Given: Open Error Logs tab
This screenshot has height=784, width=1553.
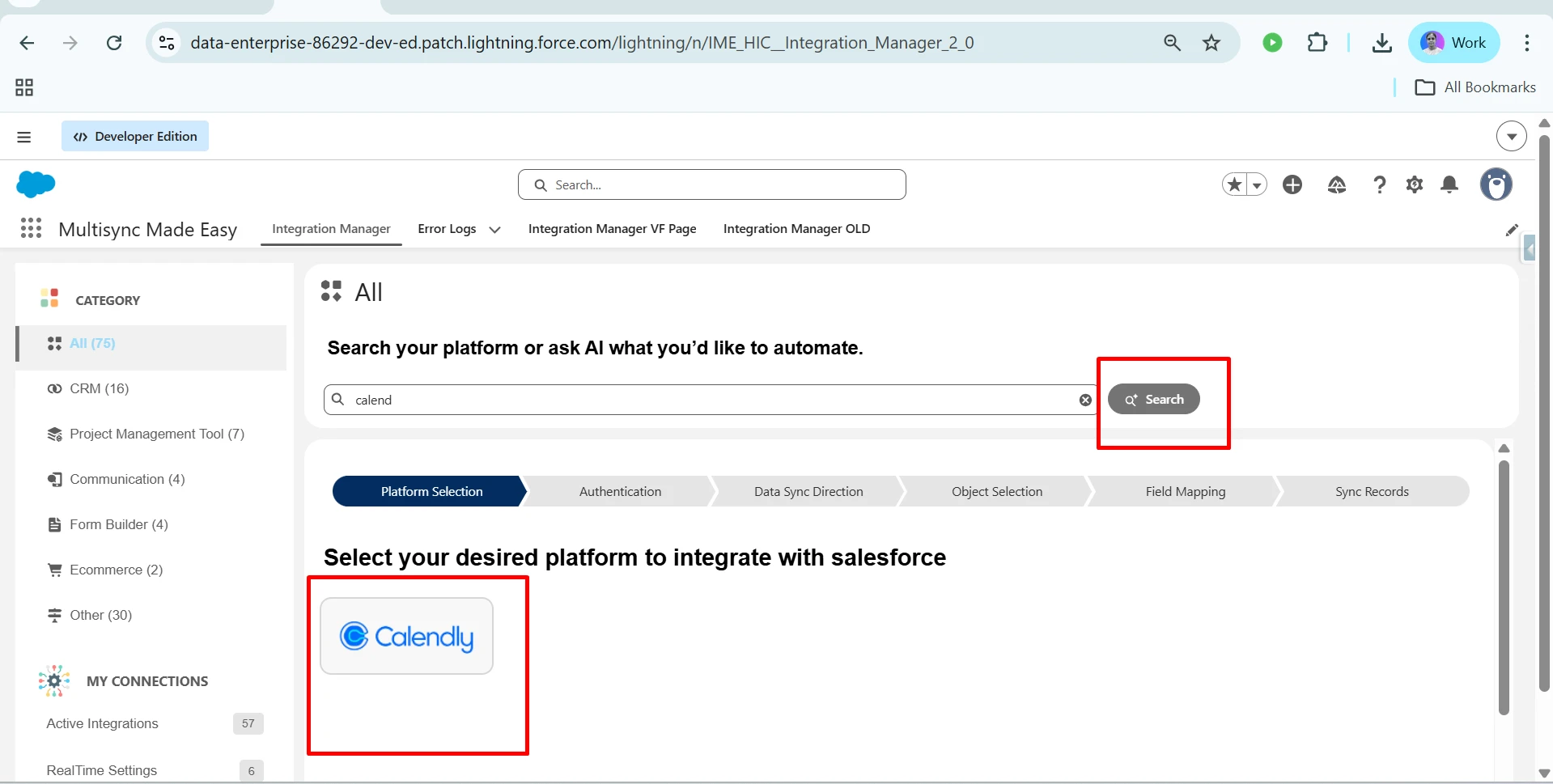Looking at the screenshot, I should (x=447, y=229).
